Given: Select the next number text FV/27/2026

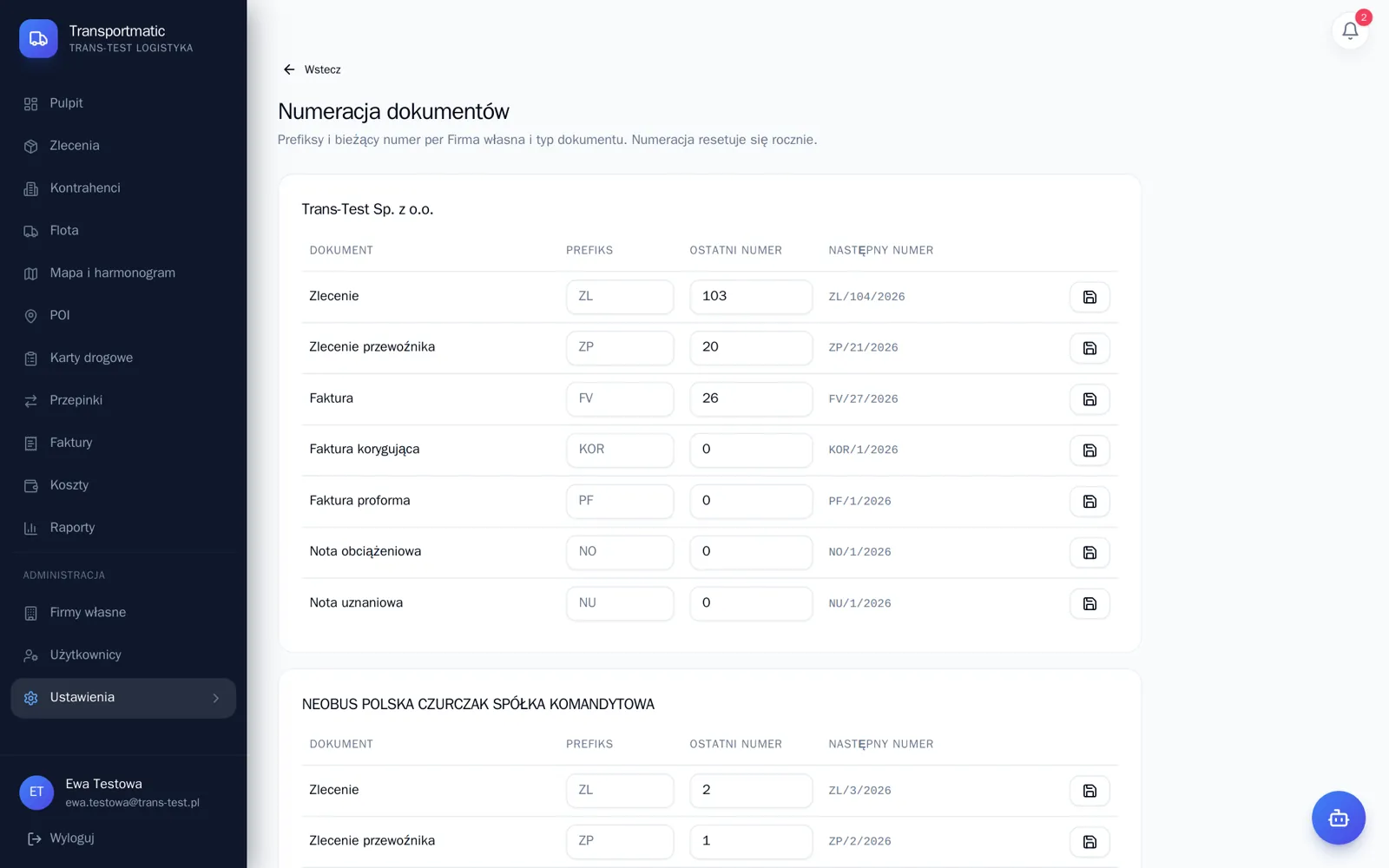Looking at the screenshot, I should [x=863, y=399].
